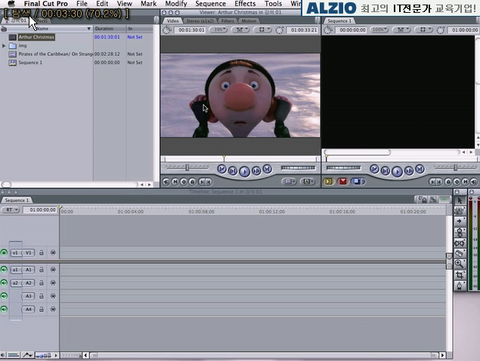Play the sequence in the Canvas
This screenshot has height=361, width=480.
pyautogui.click(x=397, y=171)
